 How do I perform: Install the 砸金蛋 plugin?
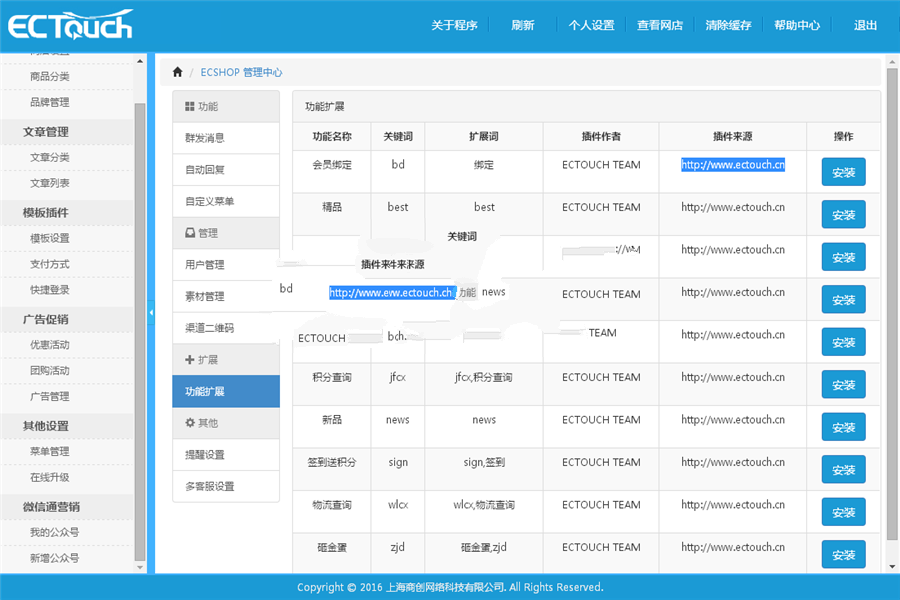pyautogui.click(x=843, y=555)
